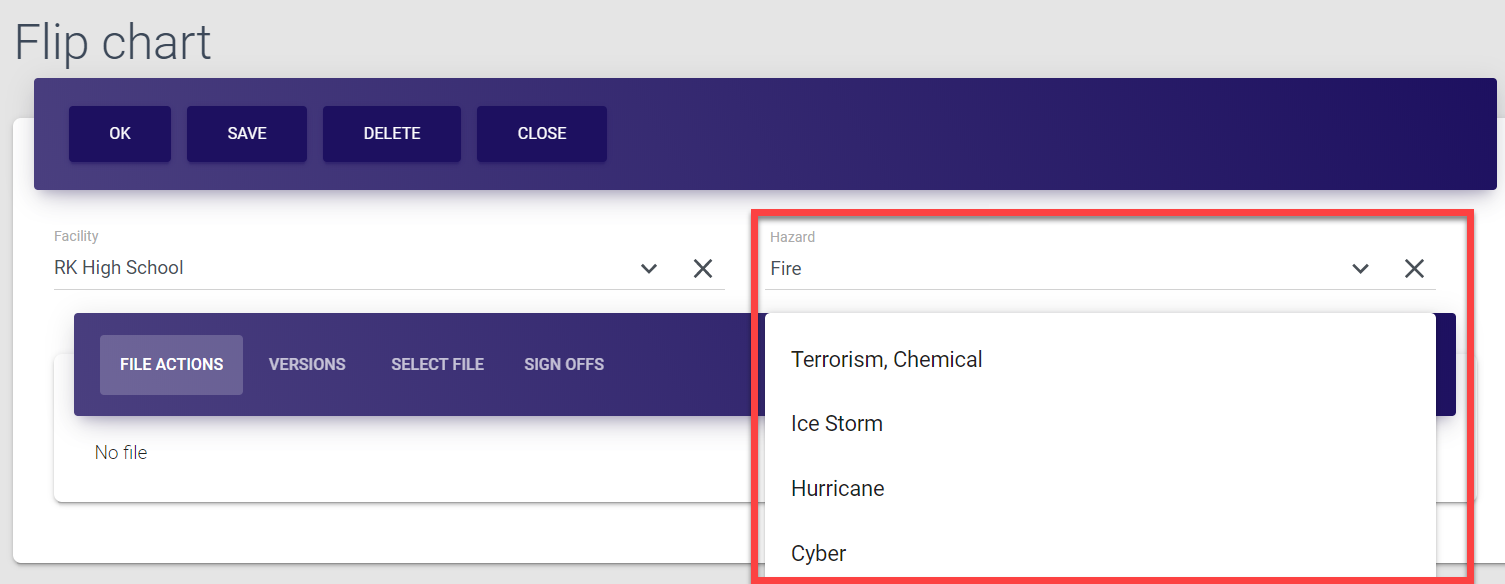Image resolution: width=1505 pixels, height=584 pixels.
Task: Clear the Hazard field selection
Action: point(1414,268)
